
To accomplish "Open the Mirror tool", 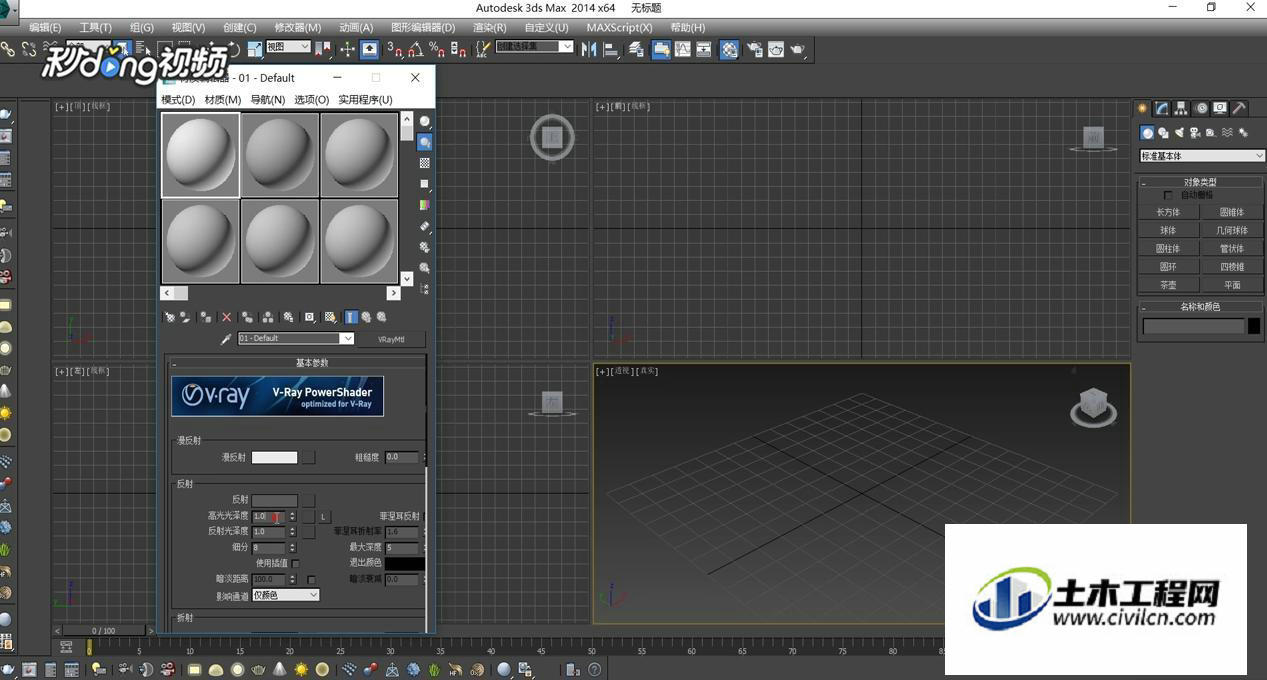I will click(589, 48).
